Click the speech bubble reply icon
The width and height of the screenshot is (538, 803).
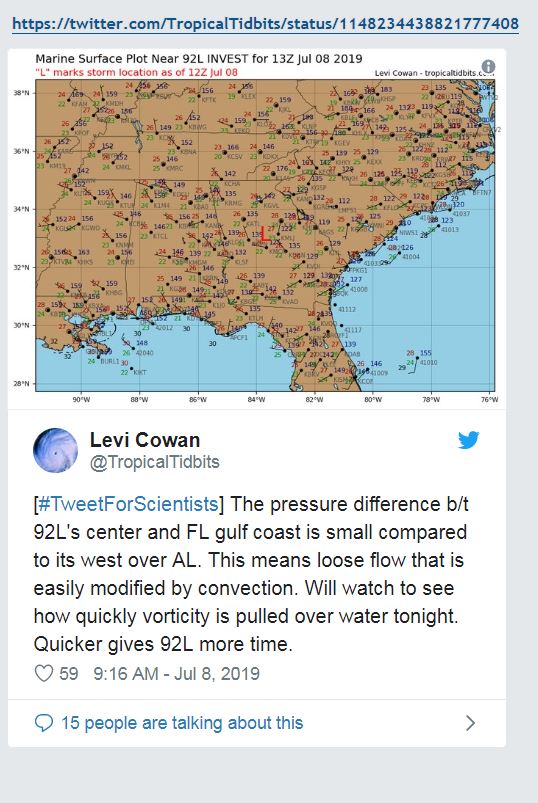coord(44,723)
